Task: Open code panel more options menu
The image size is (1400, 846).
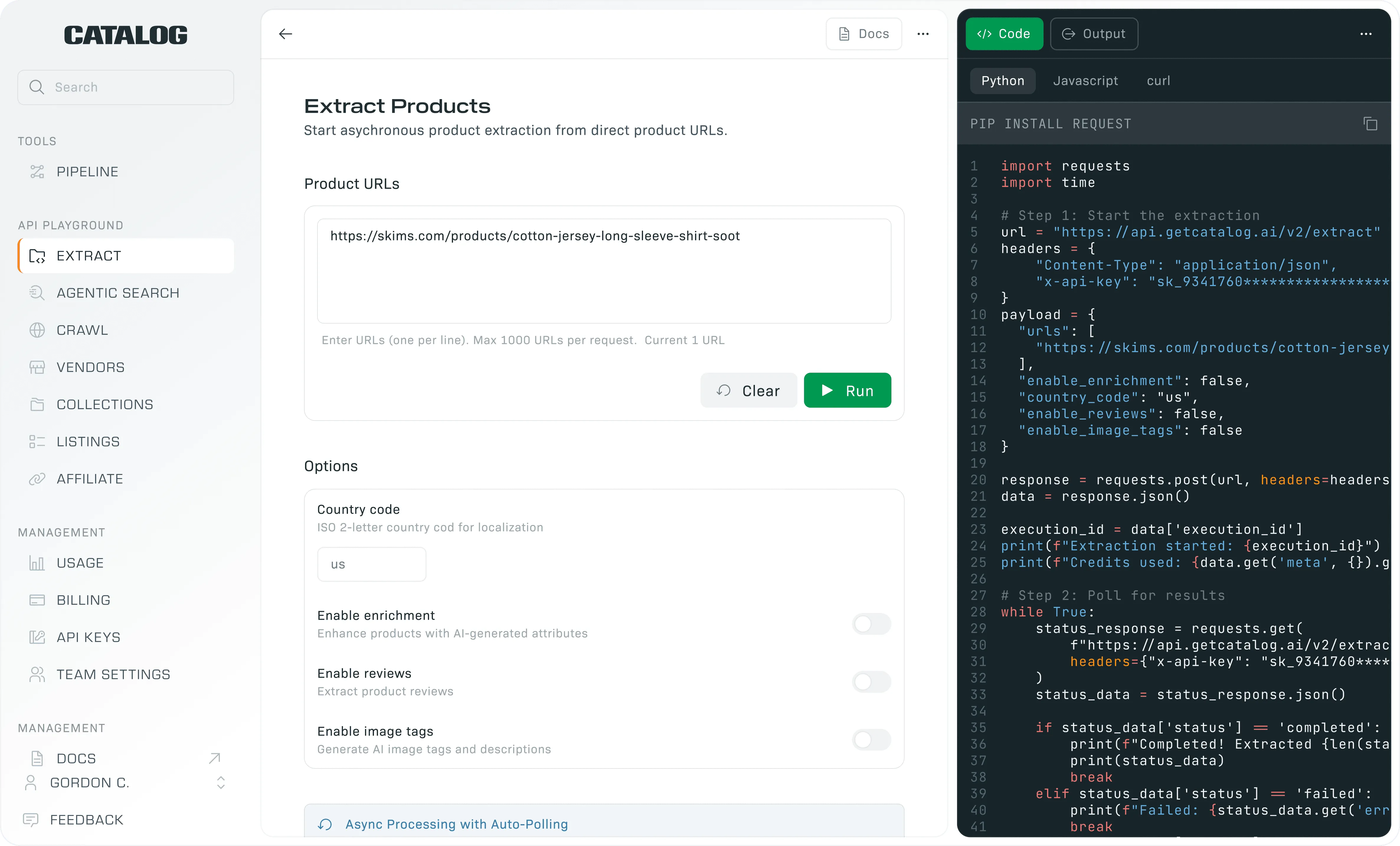Action: pyautogui.click(x=1365, y=34)
